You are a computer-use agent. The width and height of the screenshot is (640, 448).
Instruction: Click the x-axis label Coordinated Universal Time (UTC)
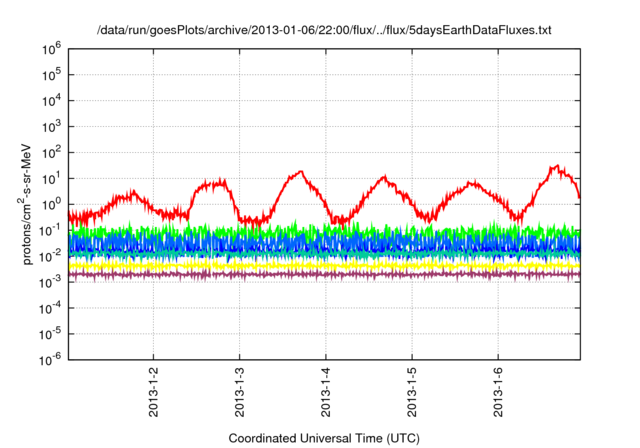tap(324, 438)
